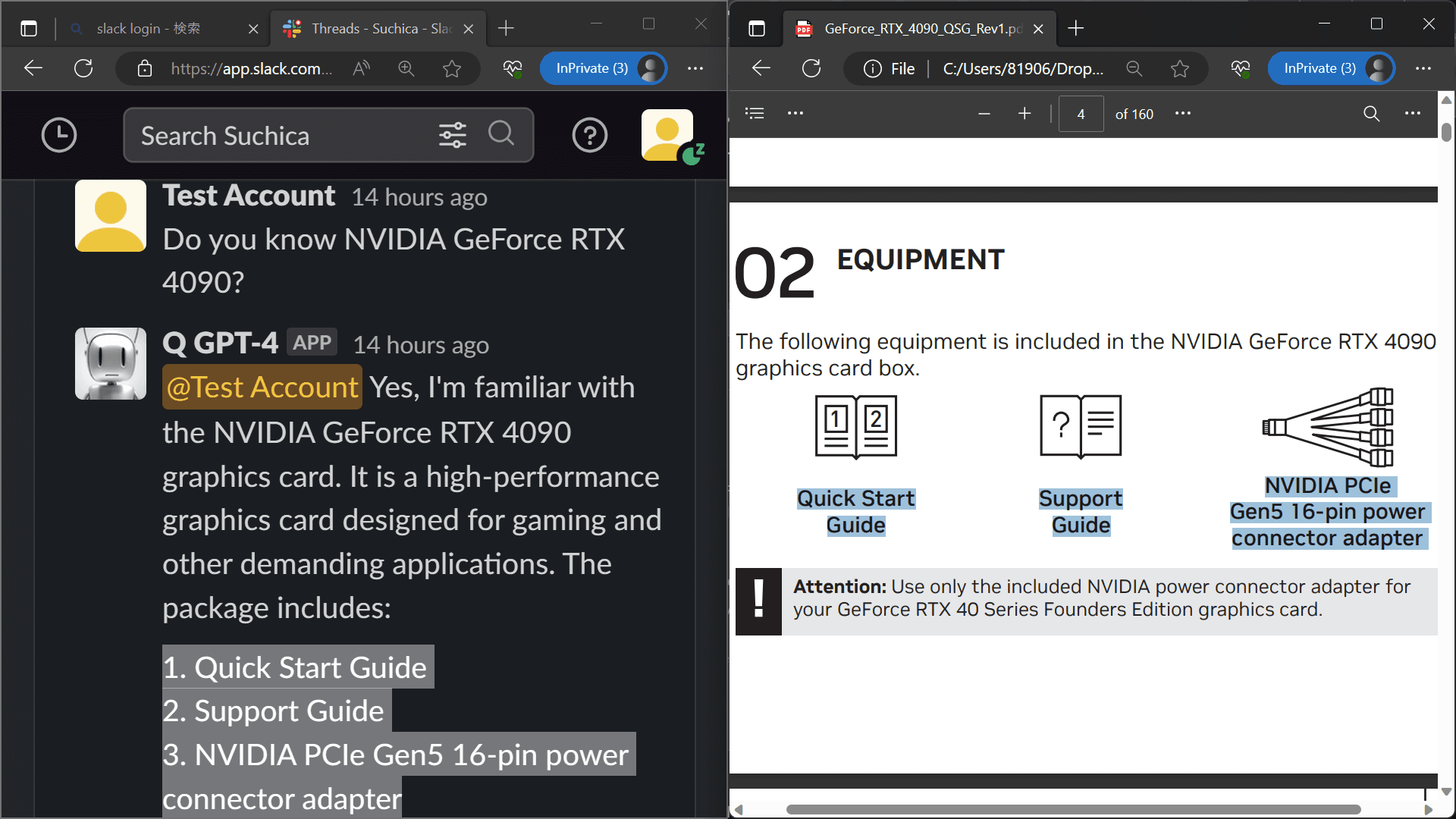Click page number input field in PDF
Image resolution: width=1456 pixels, height=819 pixels.
[1080, 114]
